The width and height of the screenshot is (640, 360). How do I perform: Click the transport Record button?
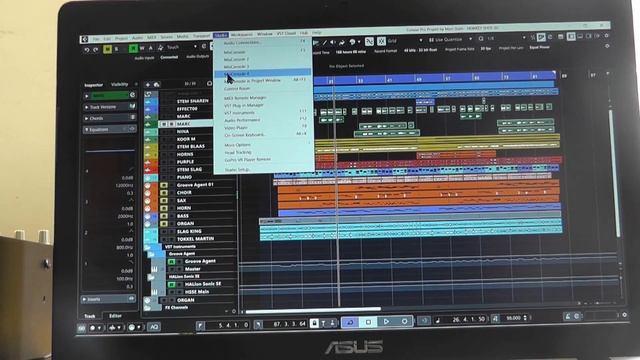point(404,322)
